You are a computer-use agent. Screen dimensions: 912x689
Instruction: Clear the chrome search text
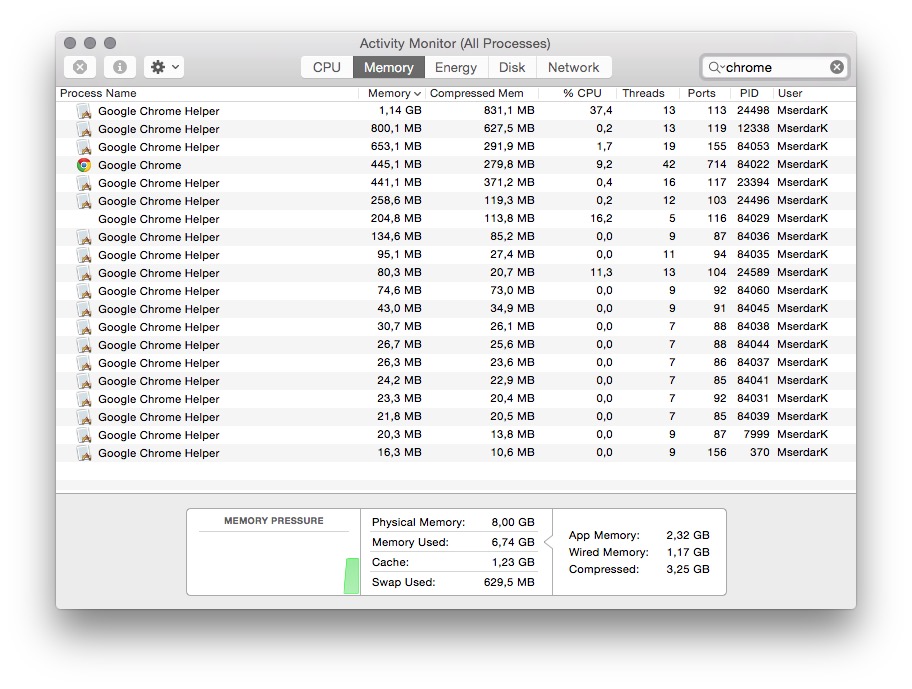[837, 67]
